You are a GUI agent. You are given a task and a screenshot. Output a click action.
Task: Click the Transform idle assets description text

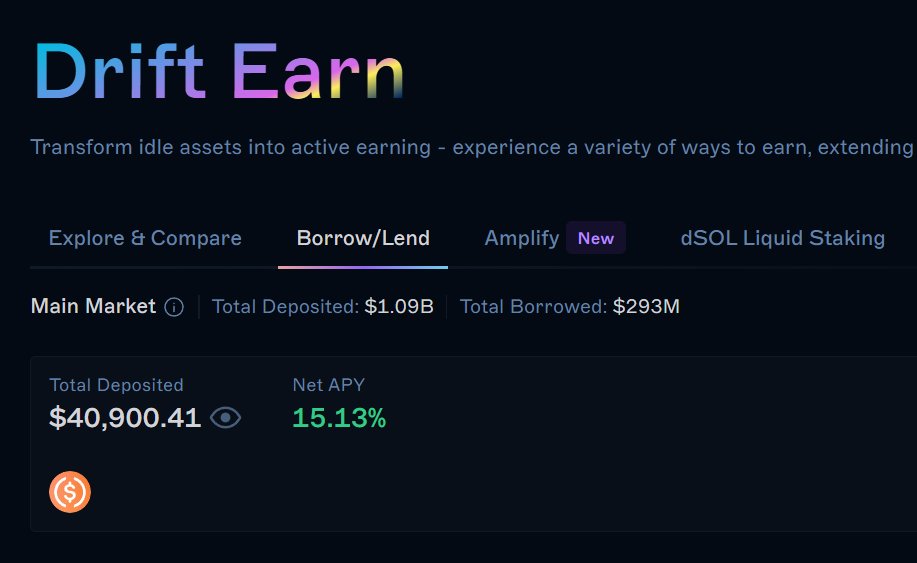point(472,147)
